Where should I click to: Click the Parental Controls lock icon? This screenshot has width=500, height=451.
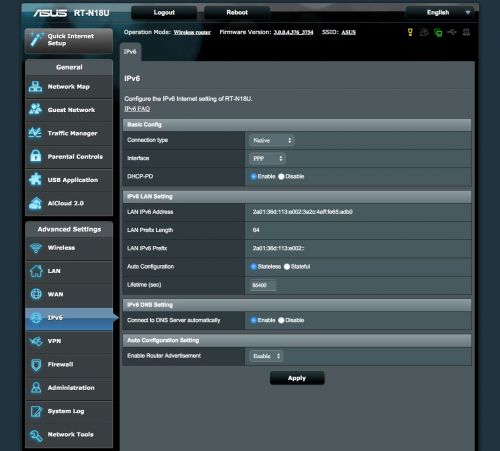[x=35, y=156]
